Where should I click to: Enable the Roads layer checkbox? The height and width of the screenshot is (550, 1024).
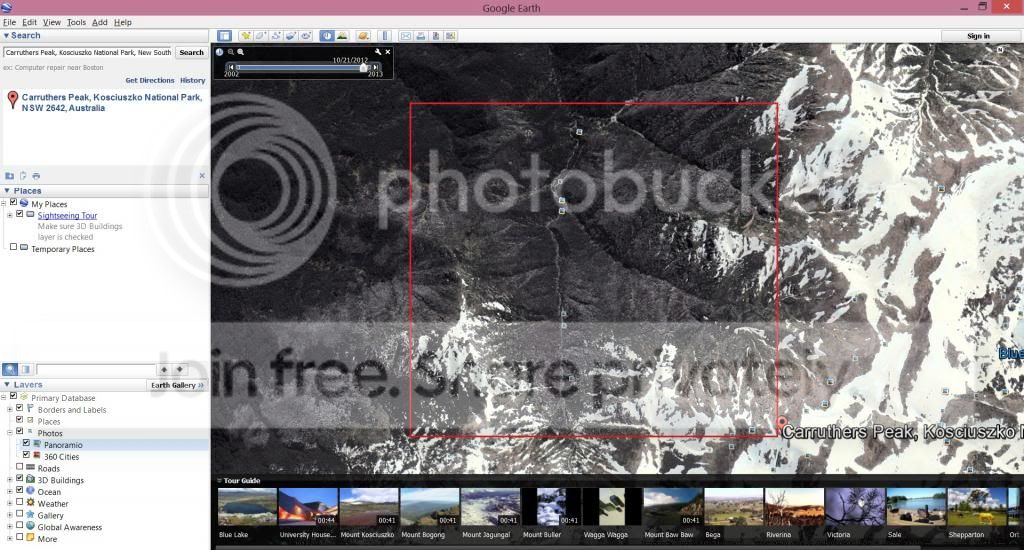tap(19, 468)
